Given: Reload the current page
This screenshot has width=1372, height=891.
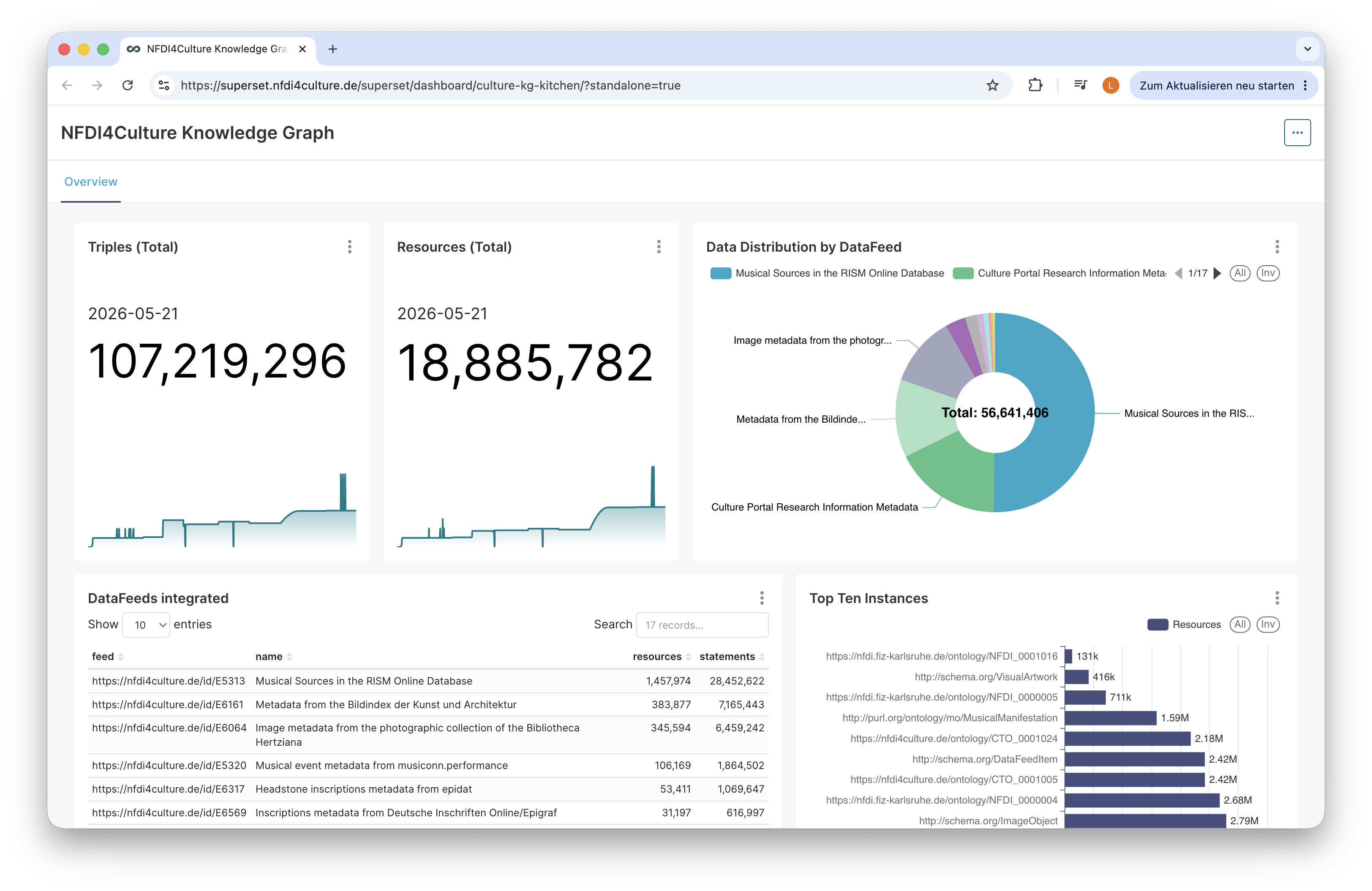Looking at the screenshot, I should pyautogui.click(x=128, y=85).
